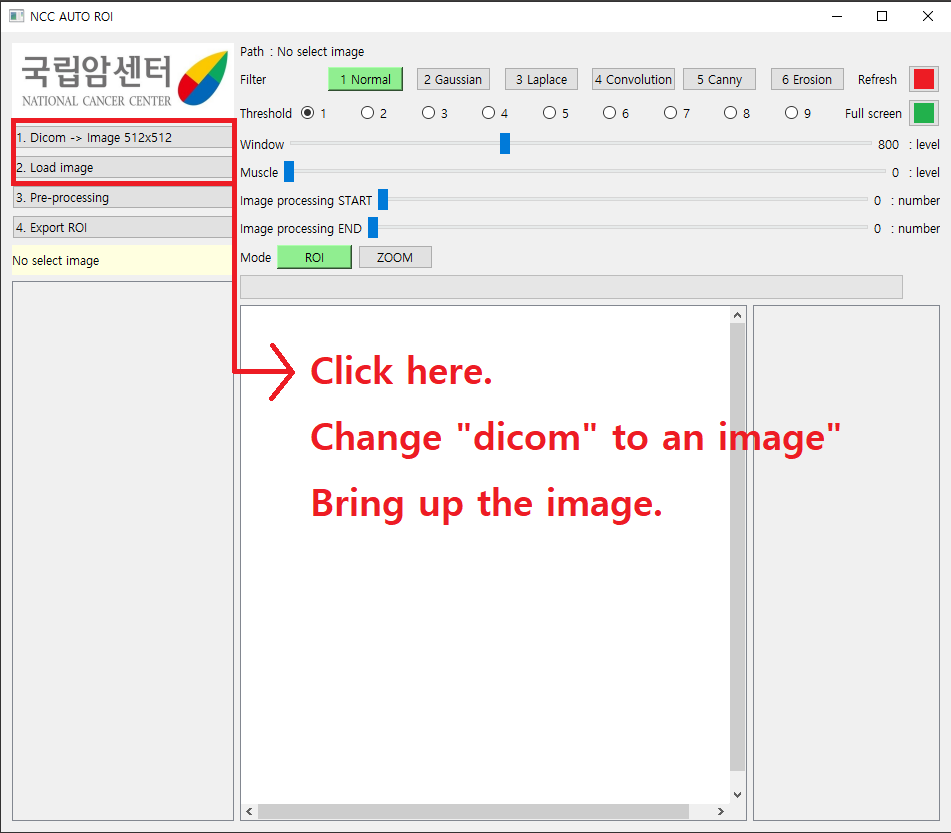Viewport: 951px width, 833px height.
Task: Apply the 3 Laplace filter
Action: pos(540,79)
